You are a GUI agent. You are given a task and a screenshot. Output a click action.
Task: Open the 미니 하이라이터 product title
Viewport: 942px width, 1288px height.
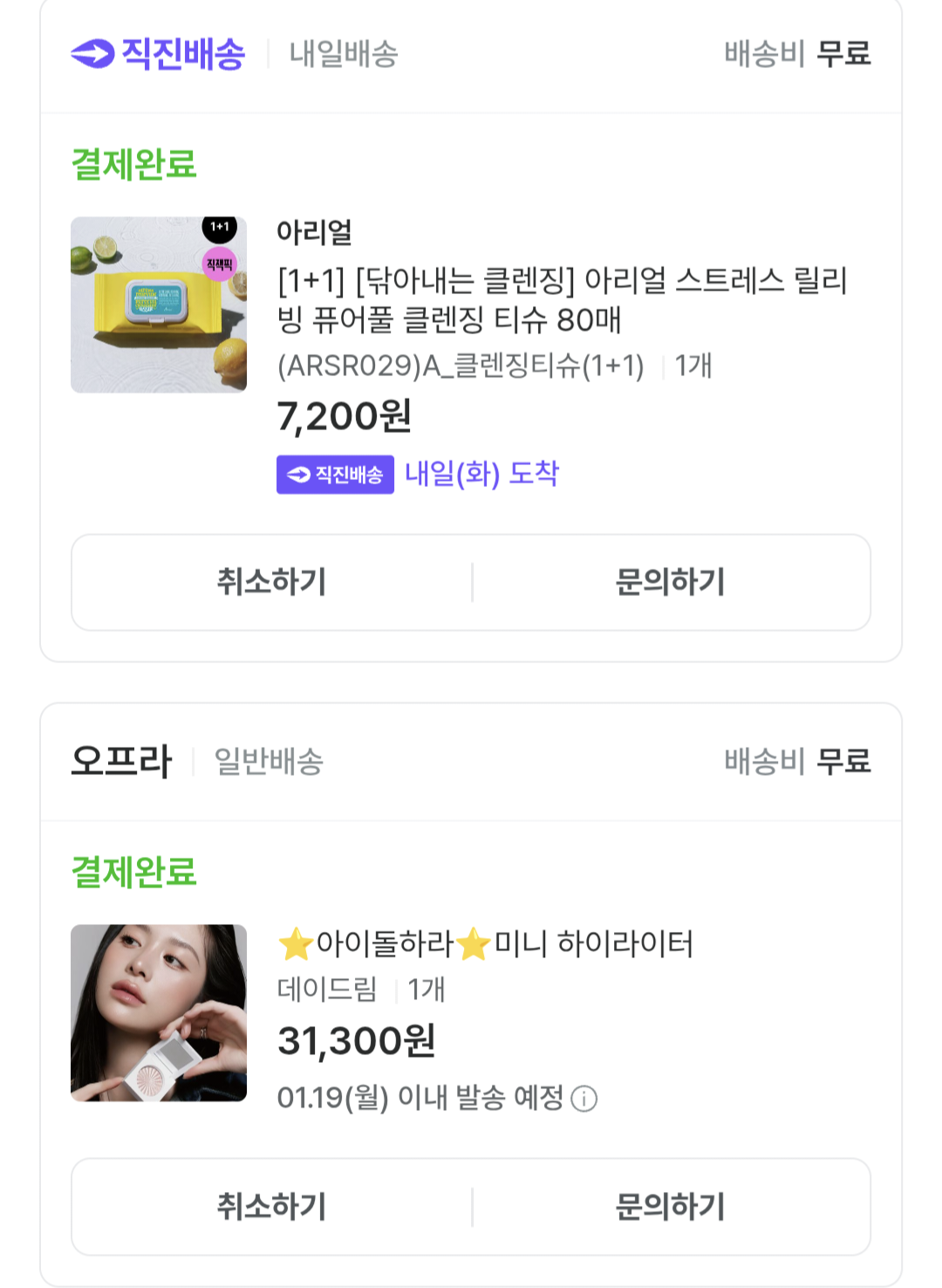tap(485, 943)
